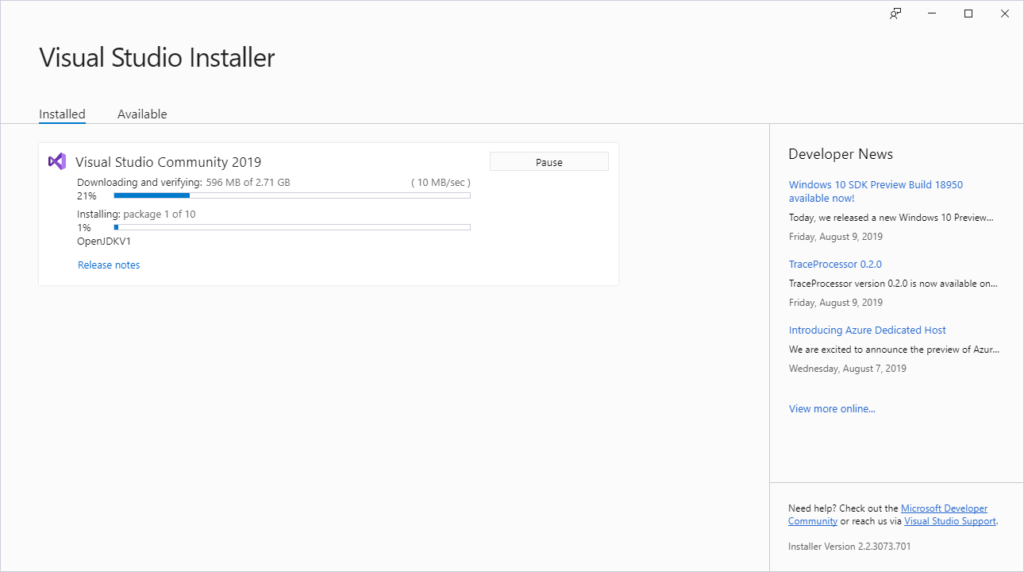Open the Windows 10 SDK Preview Build 18950 article

[875, 191]
